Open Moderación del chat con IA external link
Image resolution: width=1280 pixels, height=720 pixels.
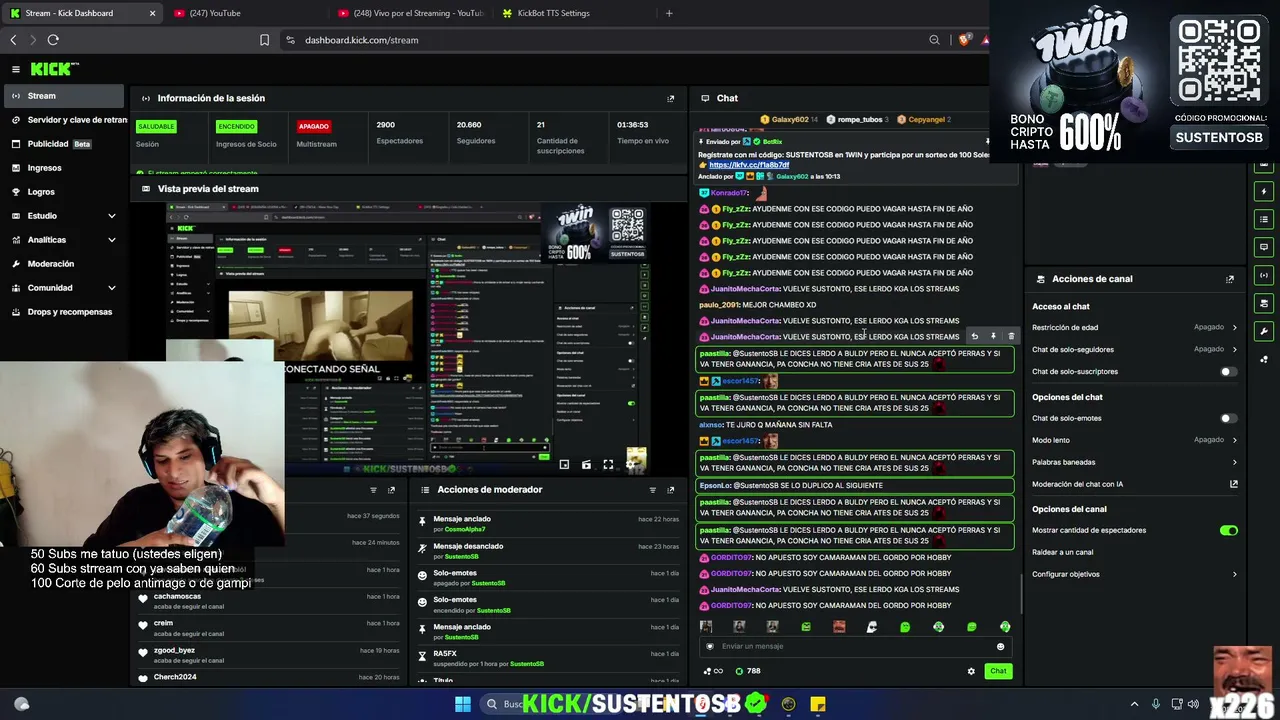tap(1234, 484)
